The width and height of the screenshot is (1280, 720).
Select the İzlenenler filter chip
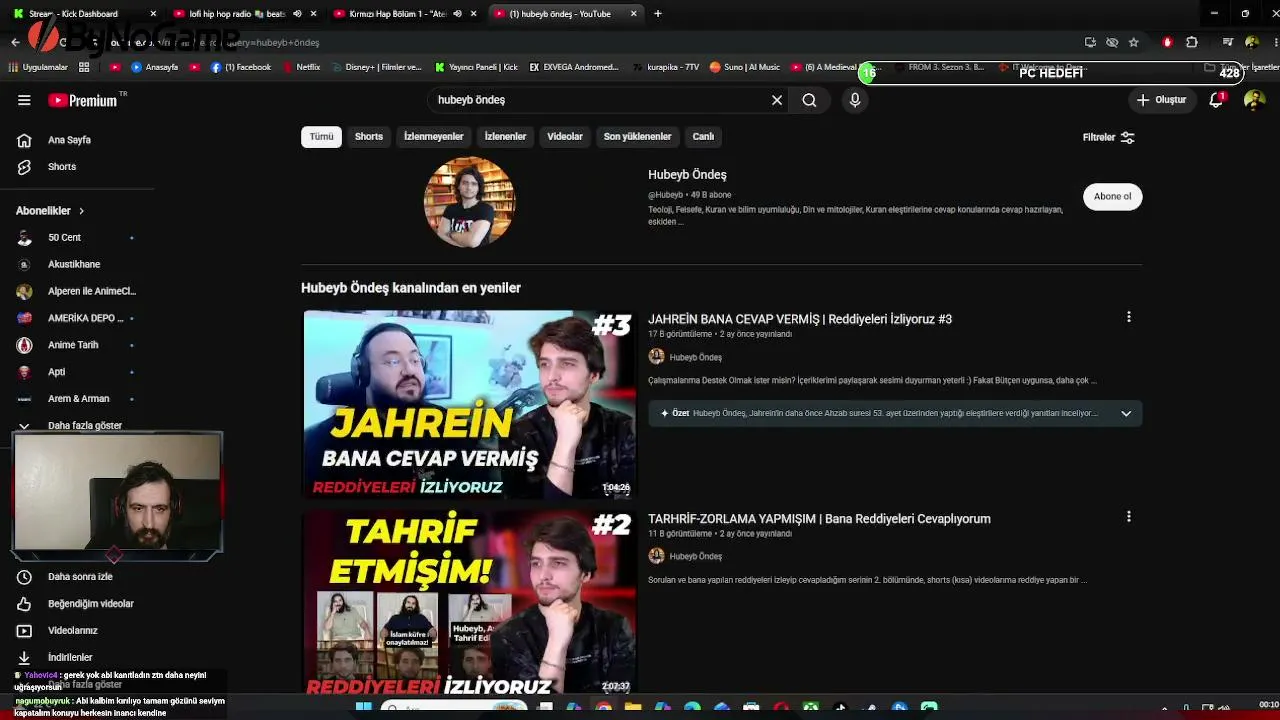pyautogui.click(x=505, y=137)
